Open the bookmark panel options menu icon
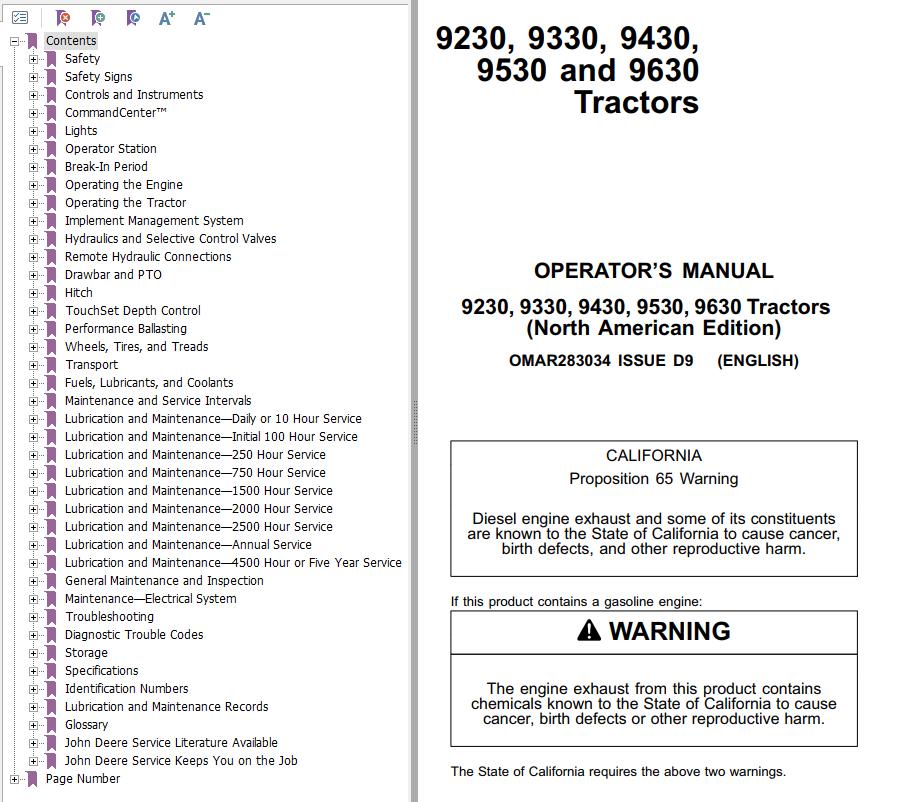The image size is (898, 802). (x=20, y=18)
